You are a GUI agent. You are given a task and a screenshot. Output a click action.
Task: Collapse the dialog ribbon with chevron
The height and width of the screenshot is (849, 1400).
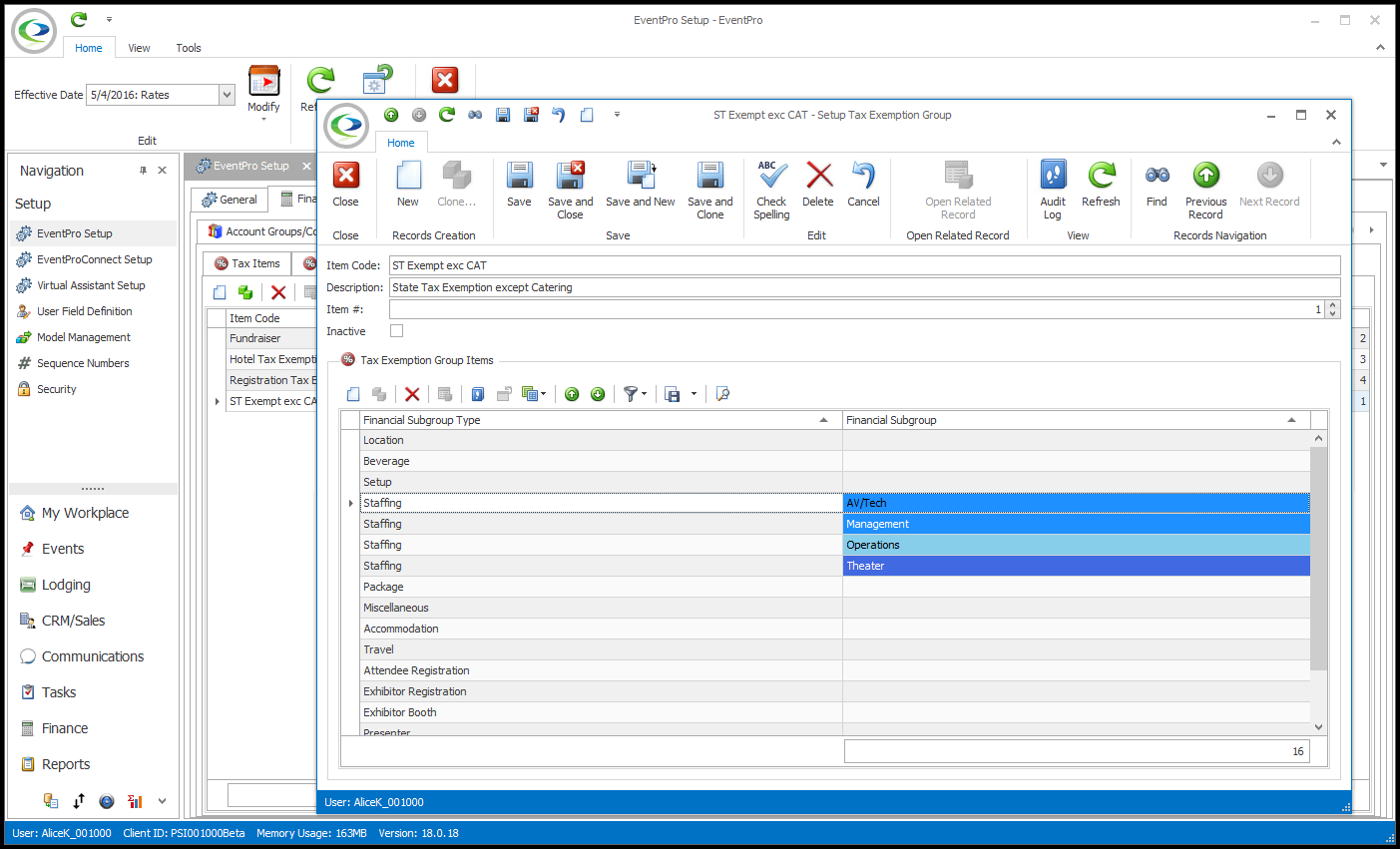1336,143
